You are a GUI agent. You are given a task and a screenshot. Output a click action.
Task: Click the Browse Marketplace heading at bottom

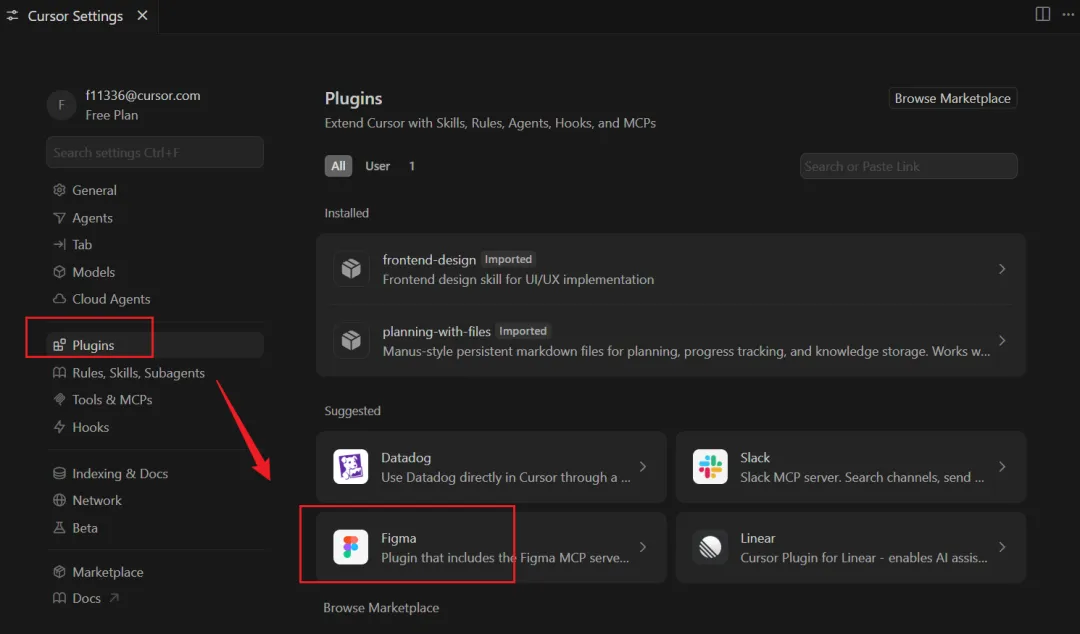[381, 607]
